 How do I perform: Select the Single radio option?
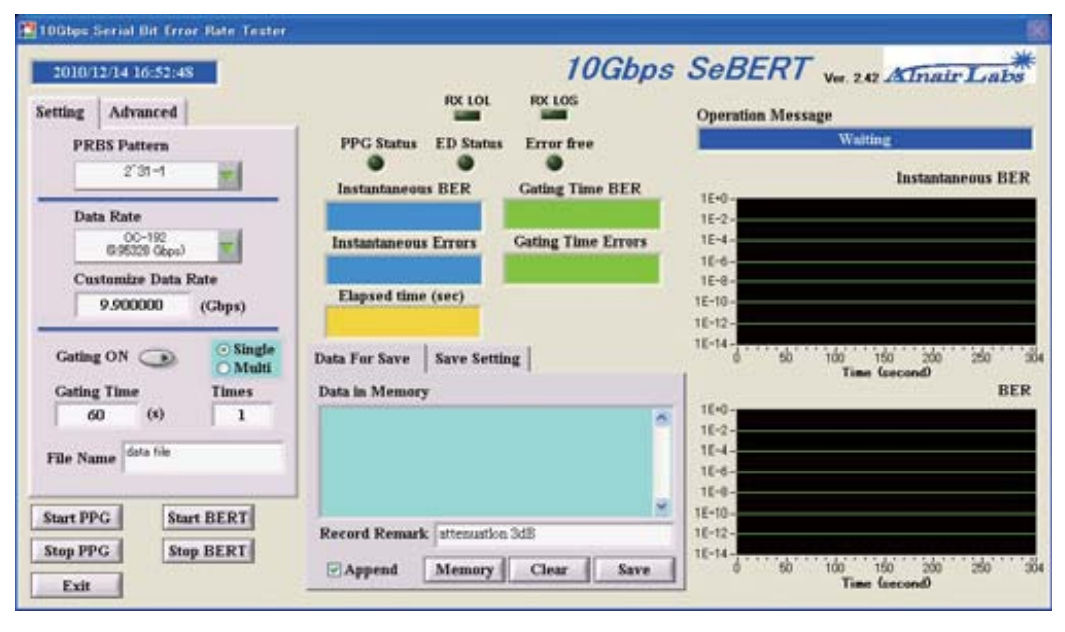[246, 349]
